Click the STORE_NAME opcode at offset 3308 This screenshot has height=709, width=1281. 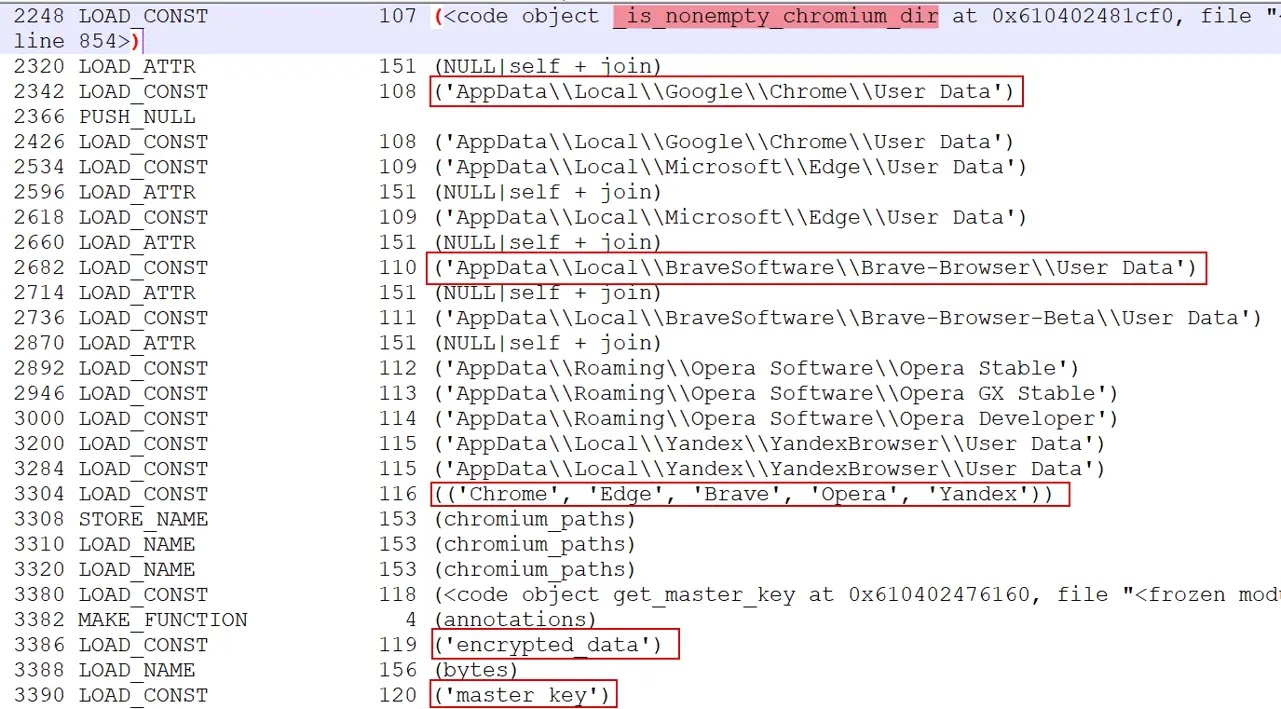tap(144, 519)
